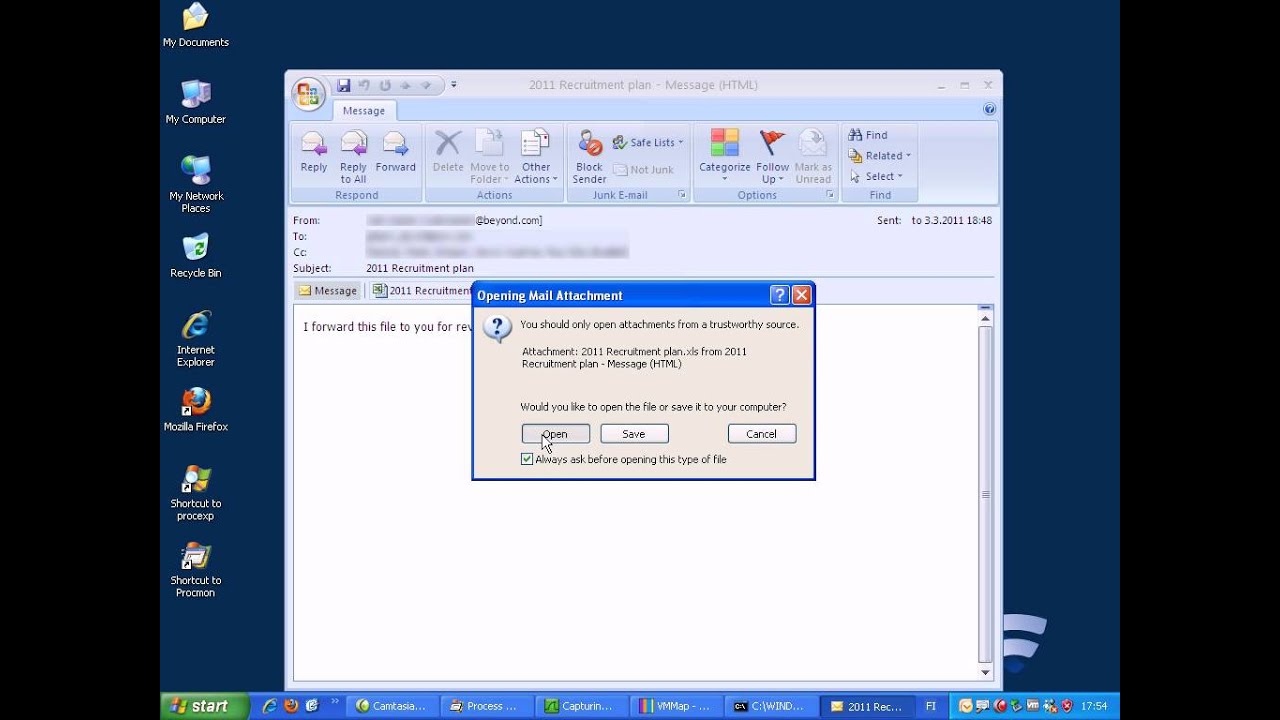Select the My Computer desktop icon

point(196,102)
